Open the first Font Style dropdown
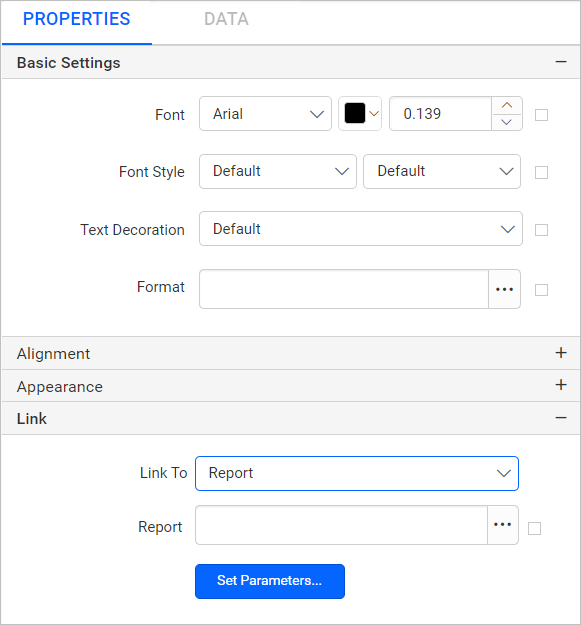The width and height of the screenshot is (581, 625). [x=278, y=171]
